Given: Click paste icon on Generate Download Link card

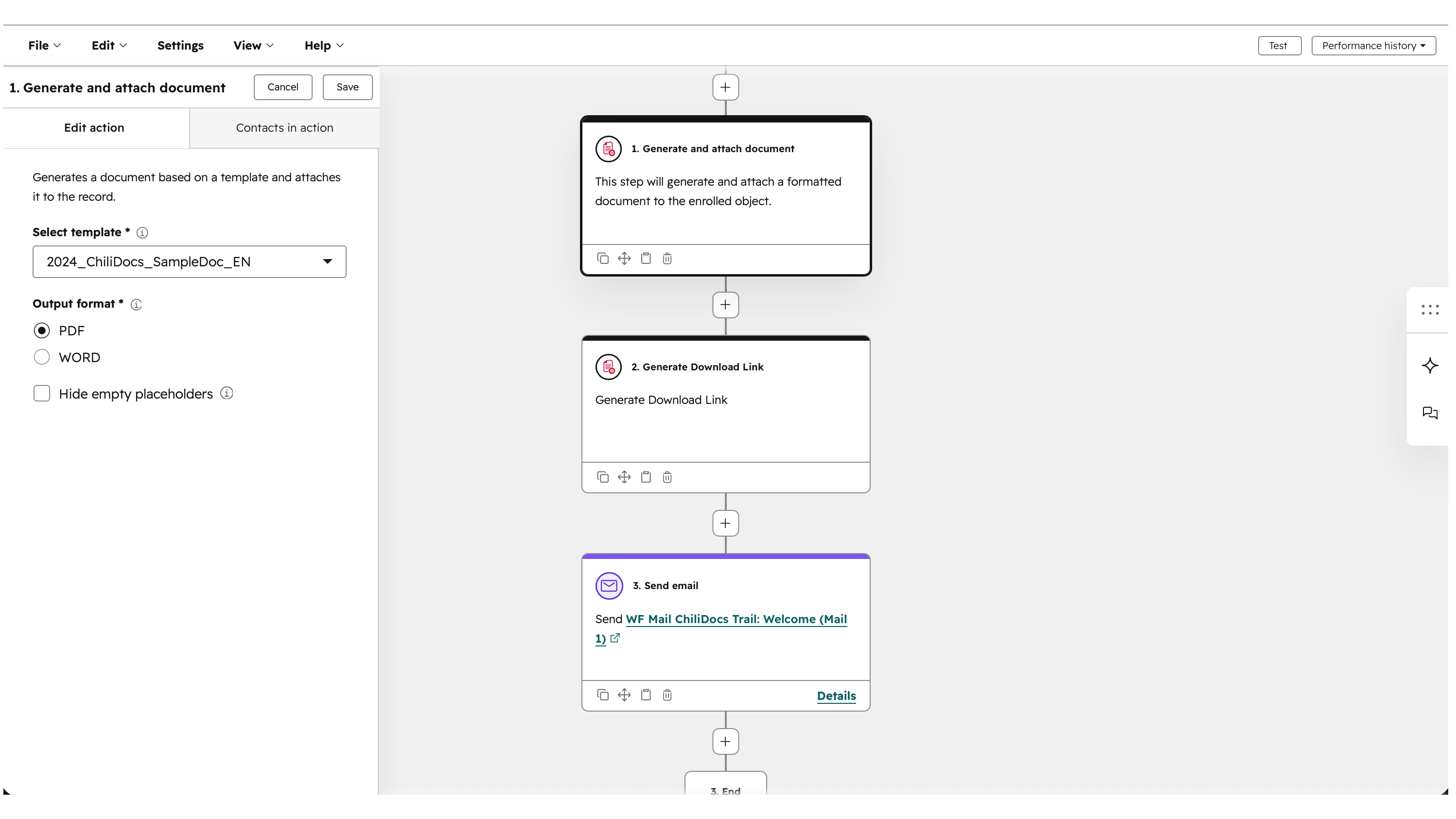Looking at the screenshot, I should 646,477.
